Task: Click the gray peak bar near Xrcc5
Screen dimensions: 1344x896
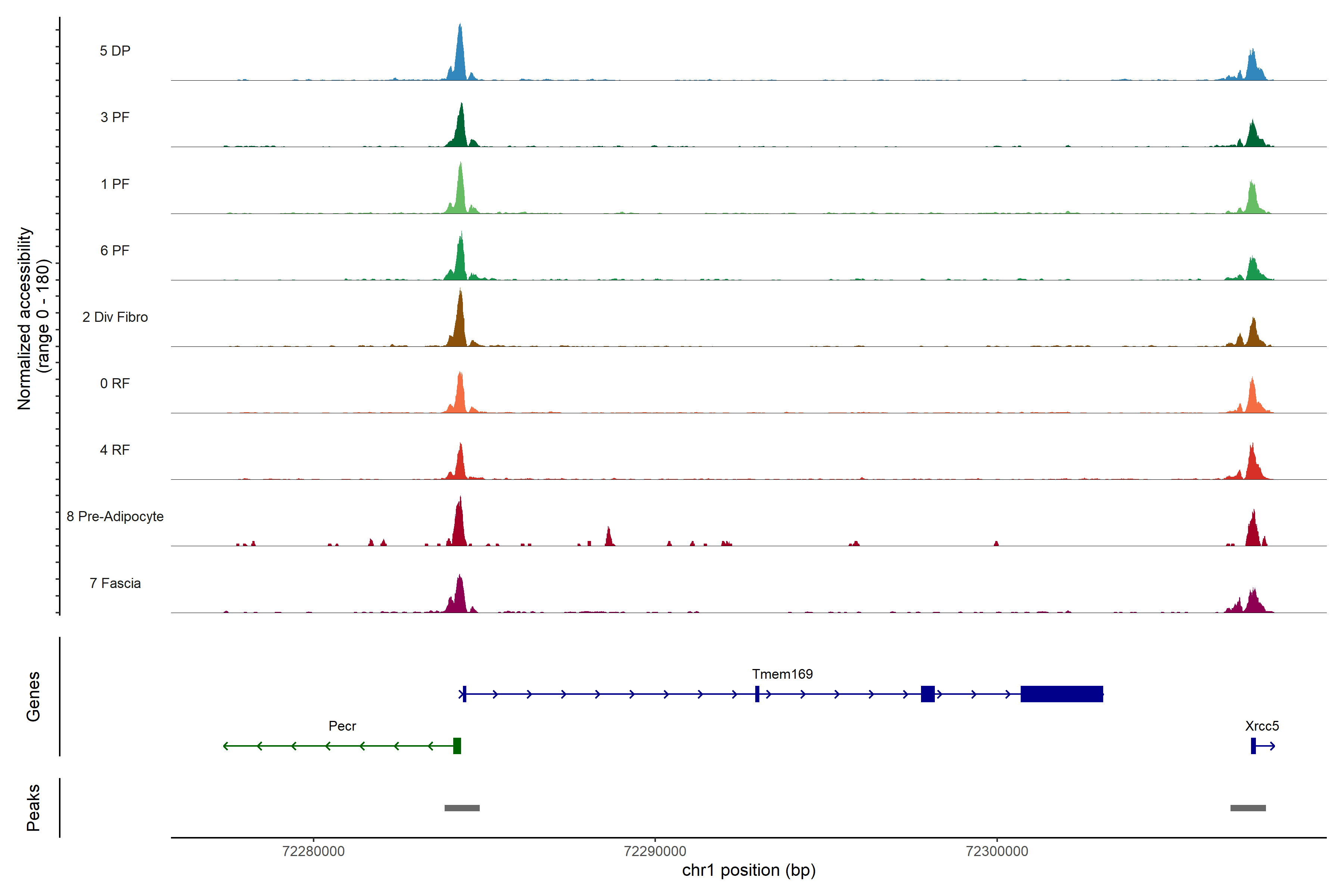Action: [1248, 808]
